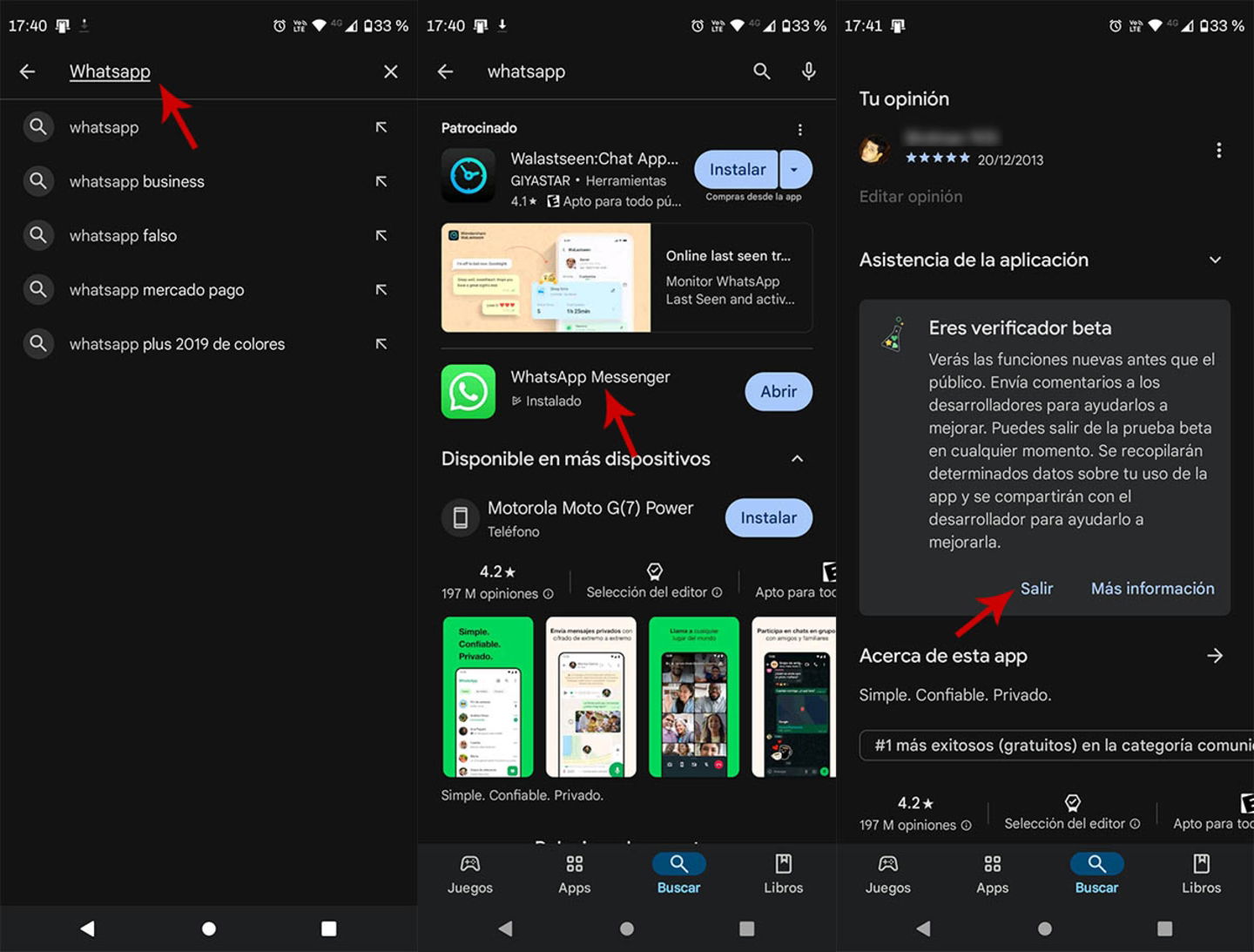
Task: Tap 'WhatsApp Messenger' title
Action: pyautogui.click(x=590, y=377)
